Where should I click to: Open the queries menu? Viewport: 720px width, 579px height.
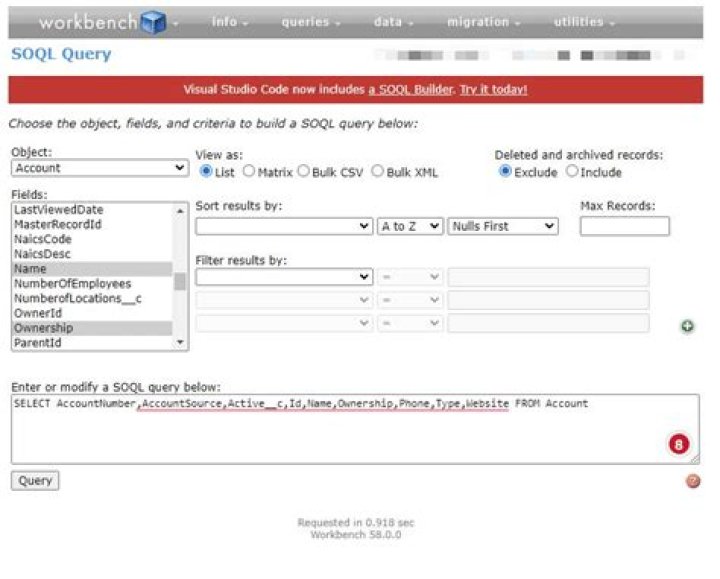(310, 22)
